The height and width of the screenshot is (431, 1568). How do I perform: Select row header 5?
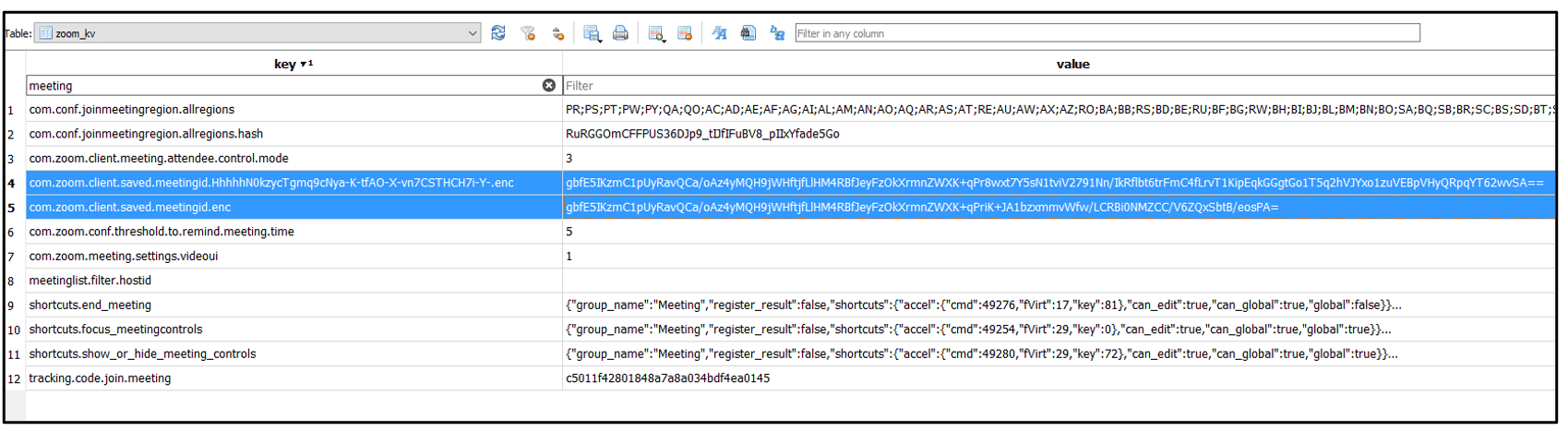point(15,208)
